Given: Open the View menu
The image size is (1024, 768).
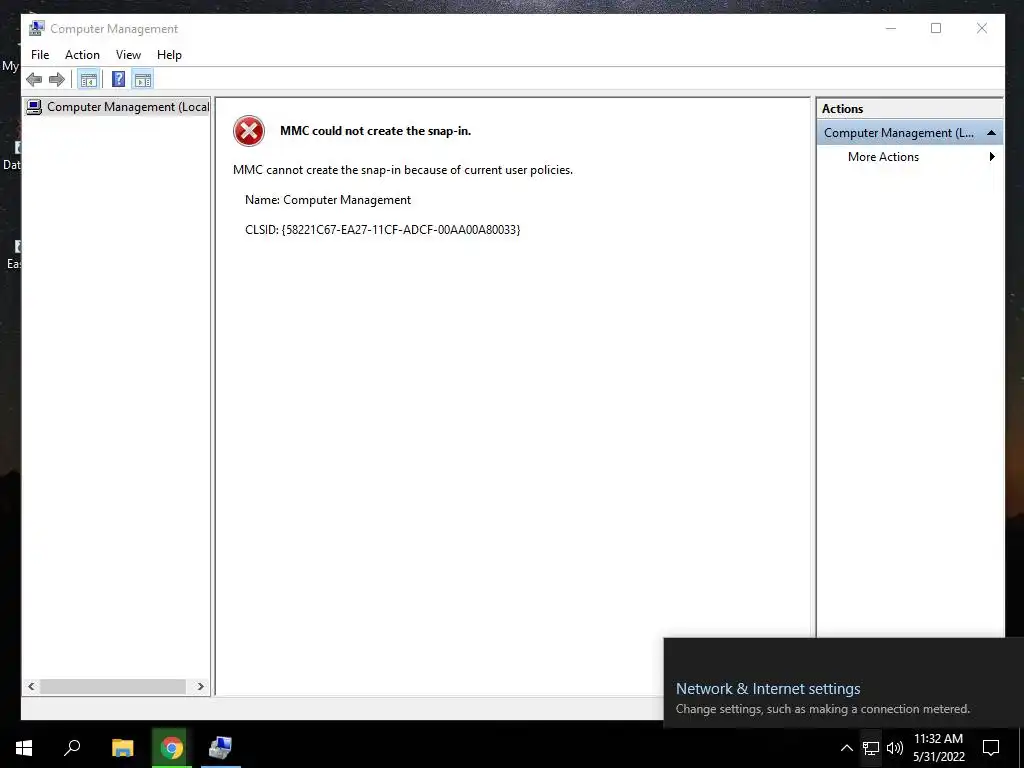Looking at the screenshot, I should tap(128, 55).
